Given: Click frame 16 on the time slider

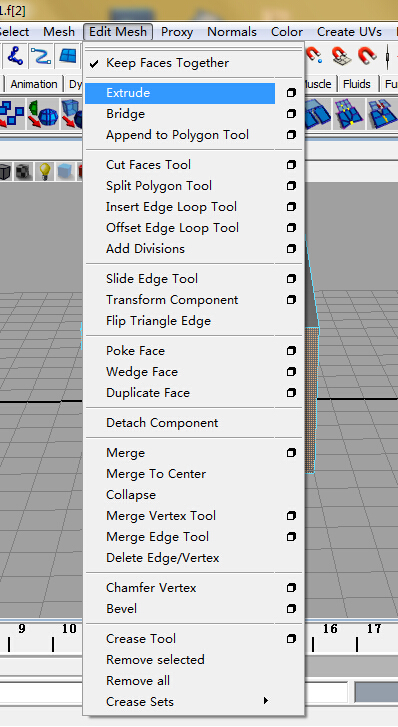Looking at the screenshot, I should 330,629.
